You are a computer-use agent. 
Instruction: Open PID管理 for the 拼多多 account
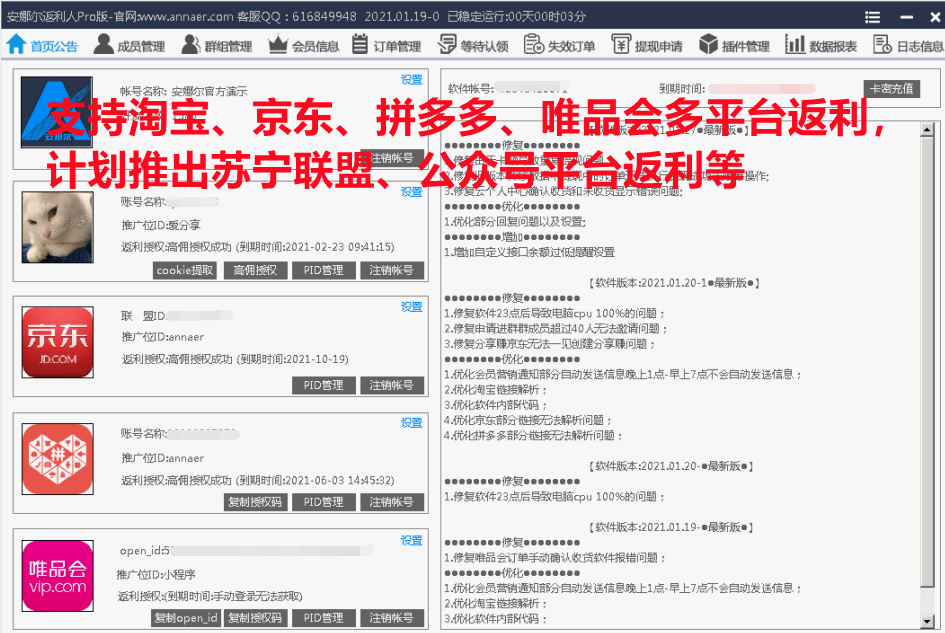pos(324,502)
